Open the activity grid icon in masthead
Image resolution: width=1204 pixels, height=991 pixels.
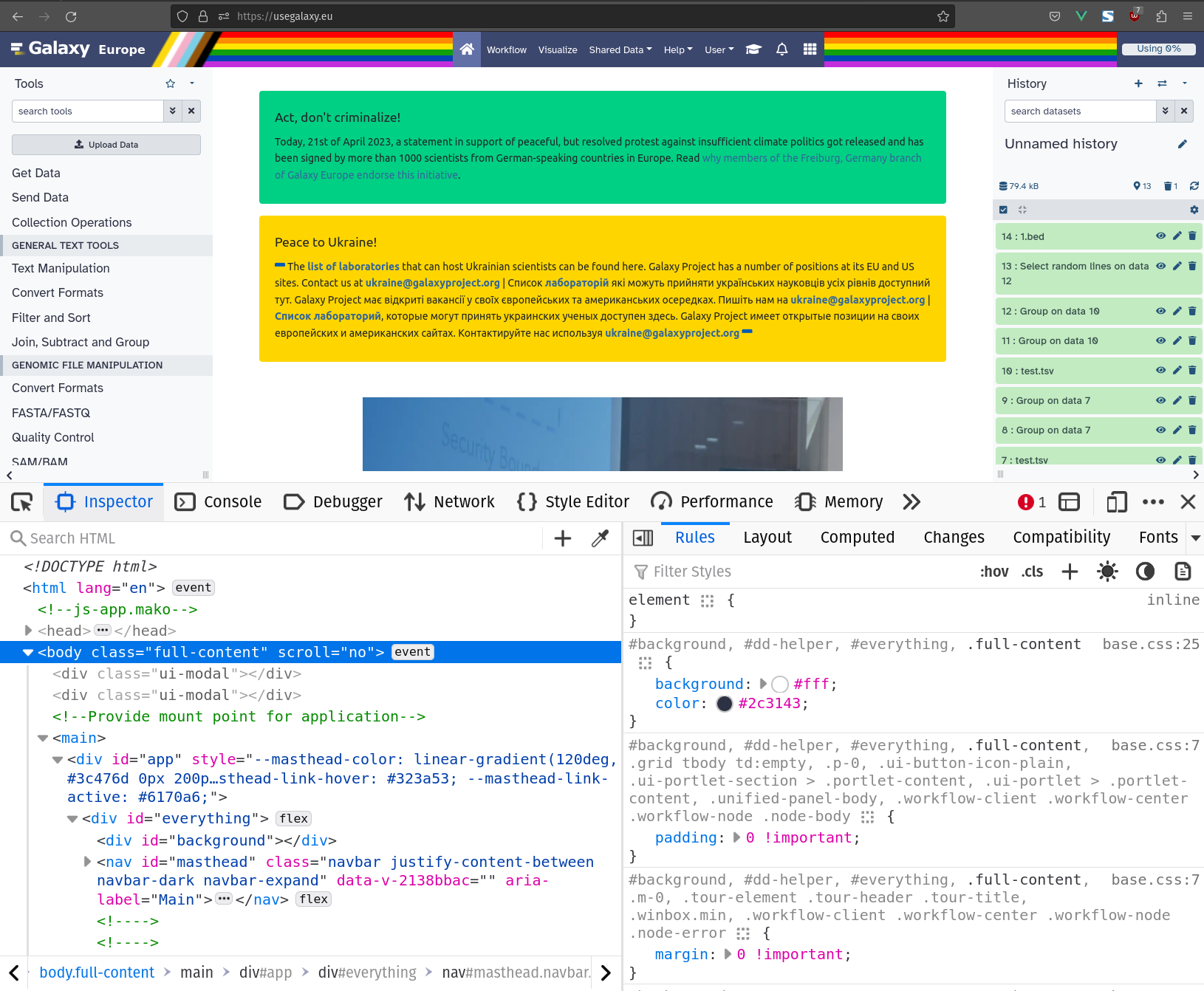[810, 49]
